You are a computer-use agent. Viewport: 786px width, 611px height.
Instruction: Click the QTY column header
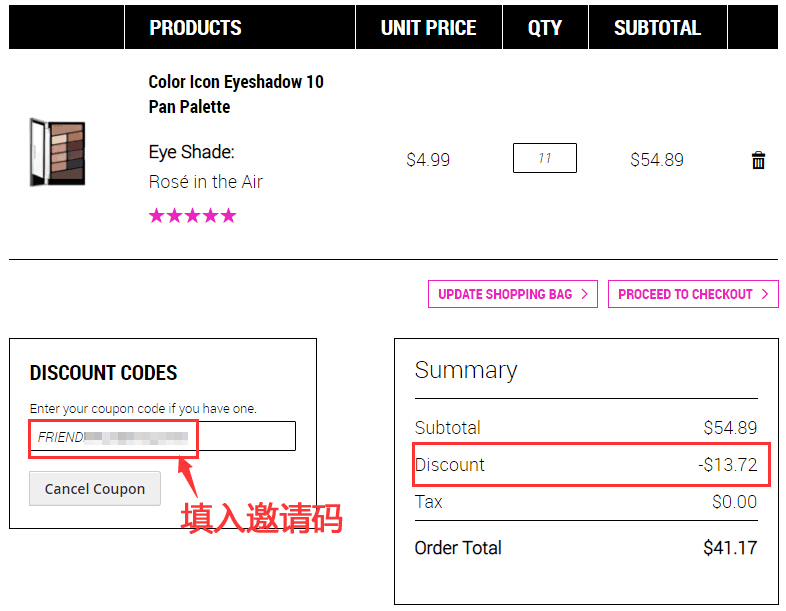tap(545, 28)
